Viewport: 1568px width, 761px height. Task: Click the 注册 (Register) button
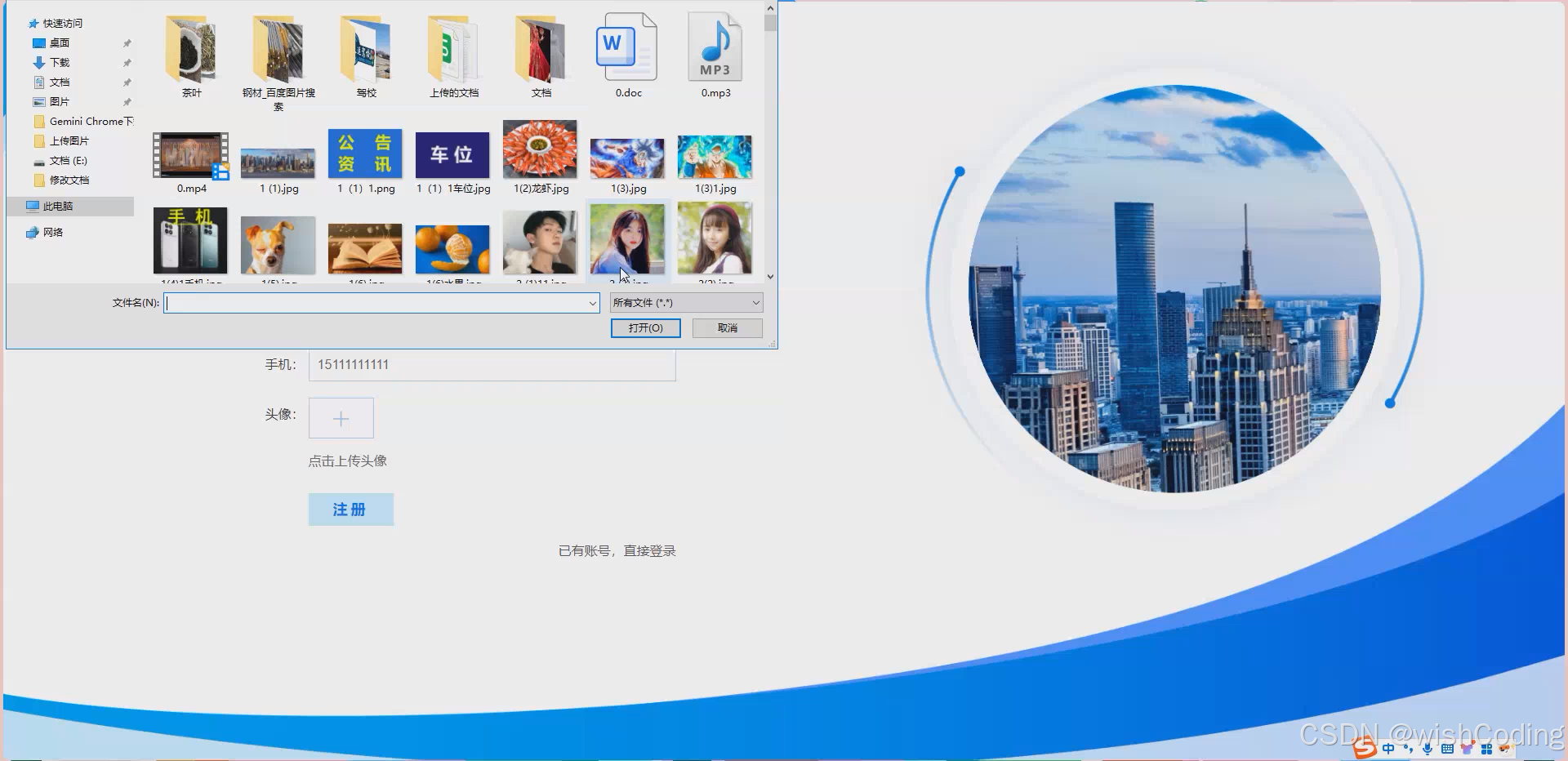coord(350,509)
